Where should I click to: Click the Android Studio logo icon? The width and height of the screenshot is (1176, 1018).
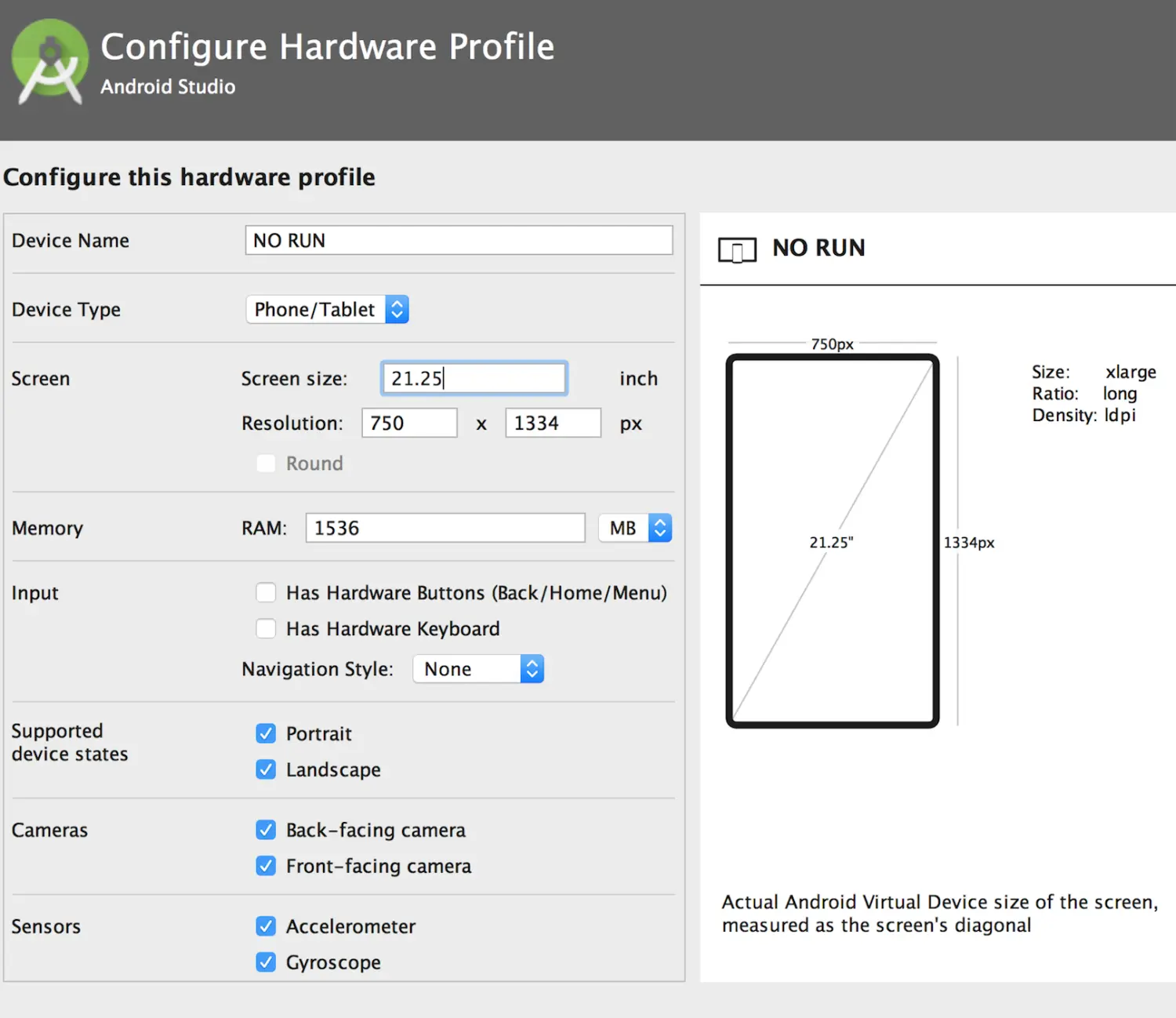(50, 62)
